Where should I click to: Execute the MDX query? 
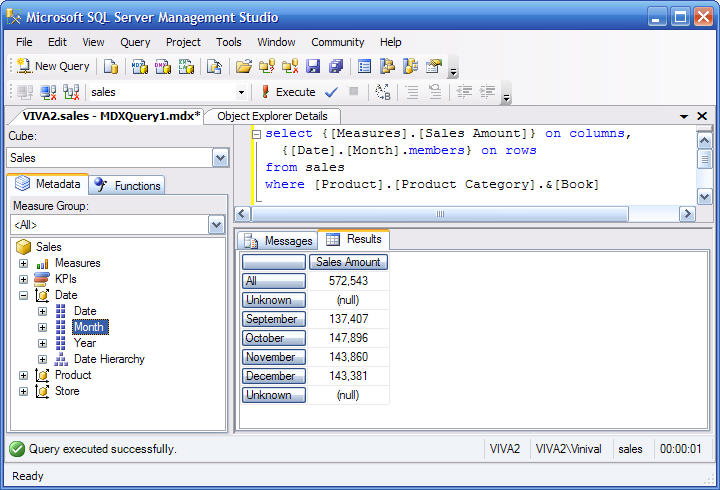(x=288, y=92)
